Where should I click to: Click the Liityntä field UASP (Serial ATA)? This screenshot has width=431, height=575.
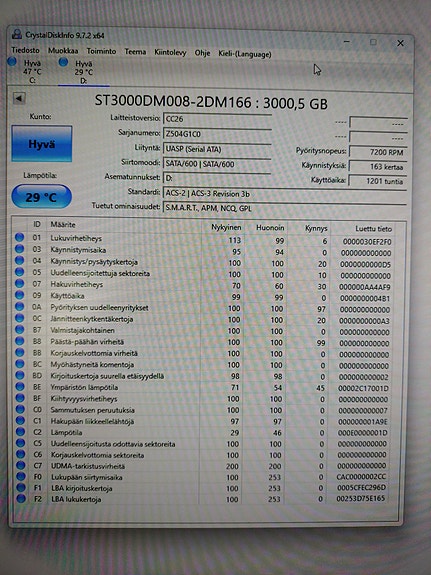click(217, 149)
